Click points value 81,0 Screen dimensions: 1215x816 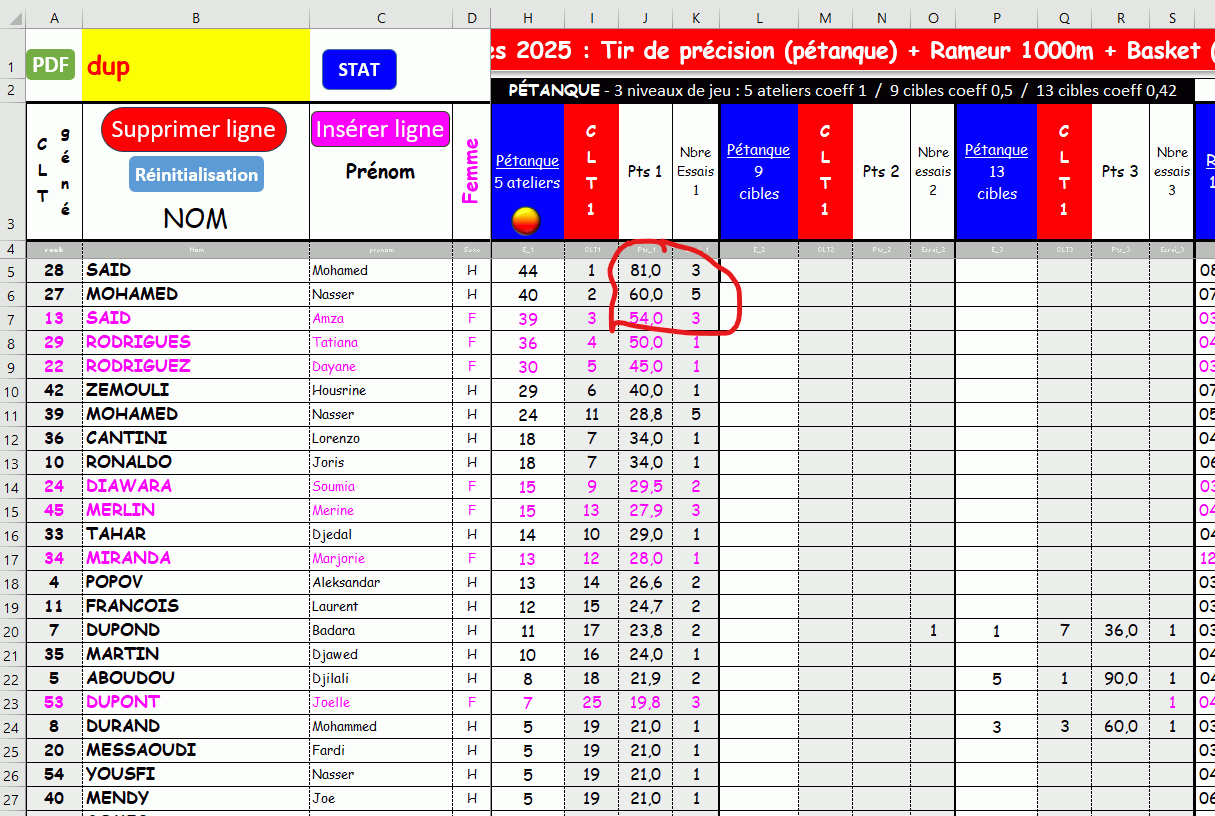[645, 270]
